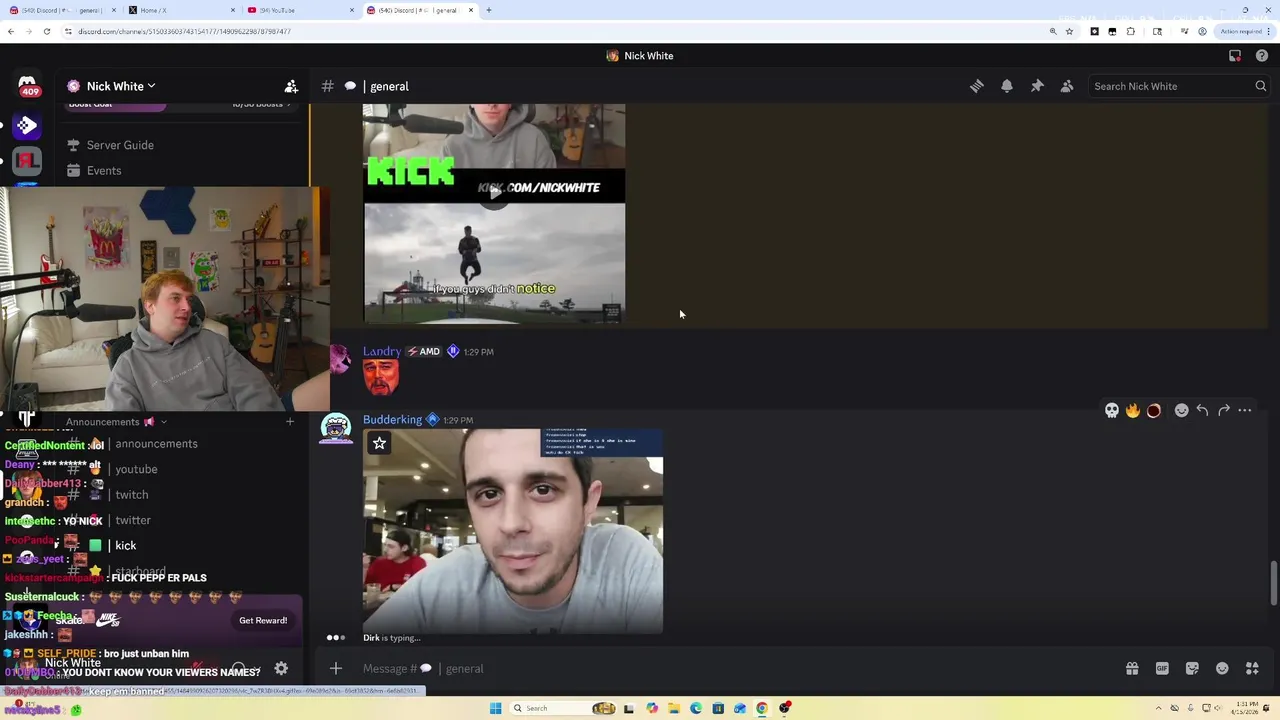
Task: Open the gift Nitro icon
Action: pos(1132,668)
